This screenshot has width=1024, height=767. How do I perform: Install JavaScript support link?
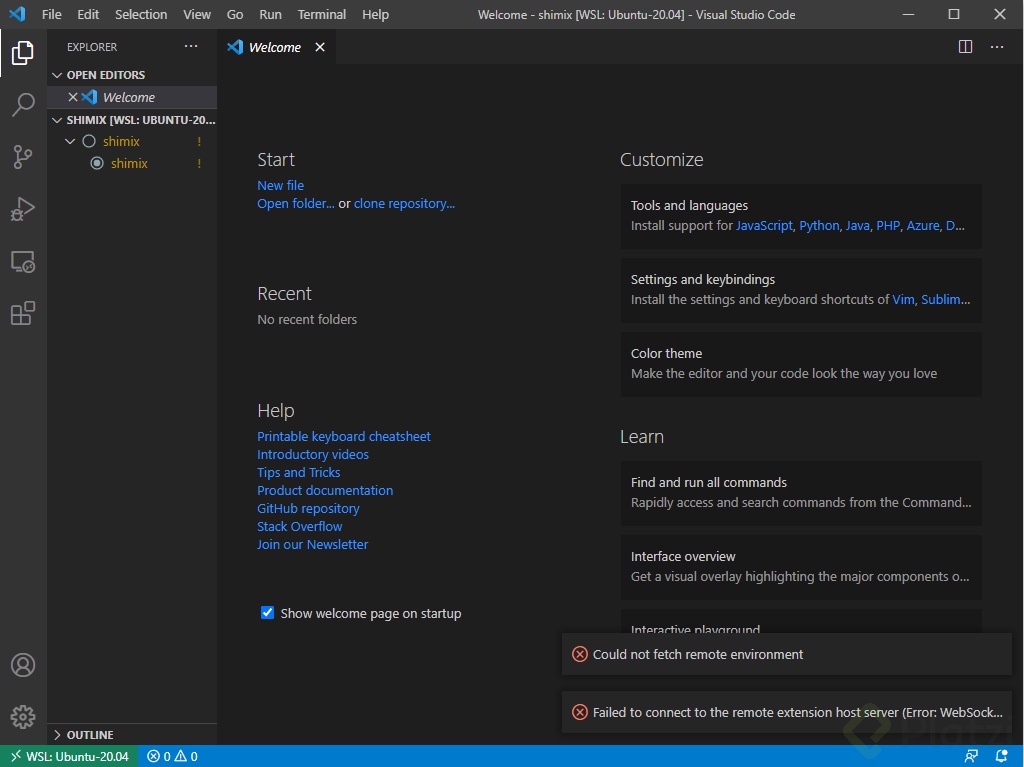click(764, 225)
